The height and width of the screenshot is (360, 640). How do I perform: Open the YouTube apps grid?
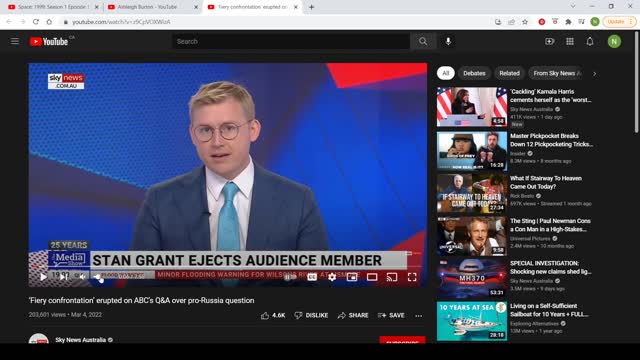pos(570,41)
